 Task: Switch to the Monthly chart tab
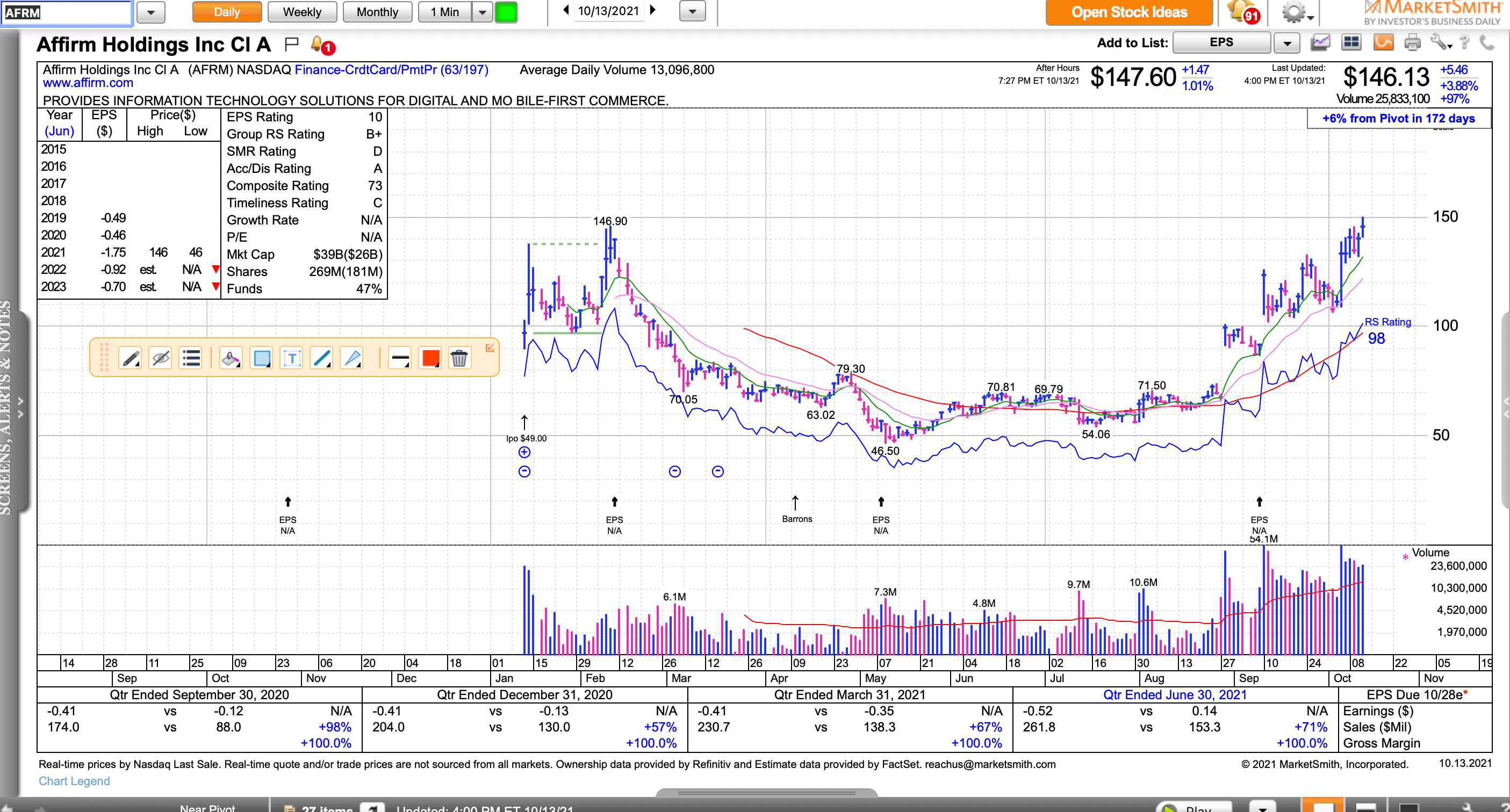click(377, 12)
